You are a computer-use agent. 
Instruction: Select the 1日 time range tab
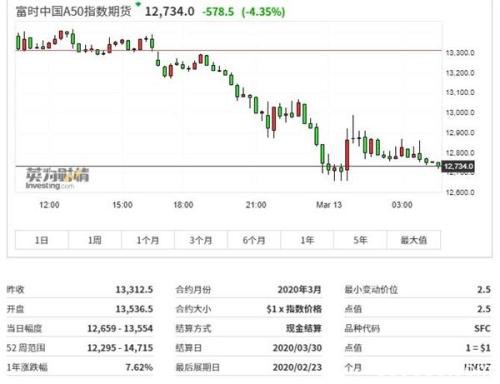[42, 240]
